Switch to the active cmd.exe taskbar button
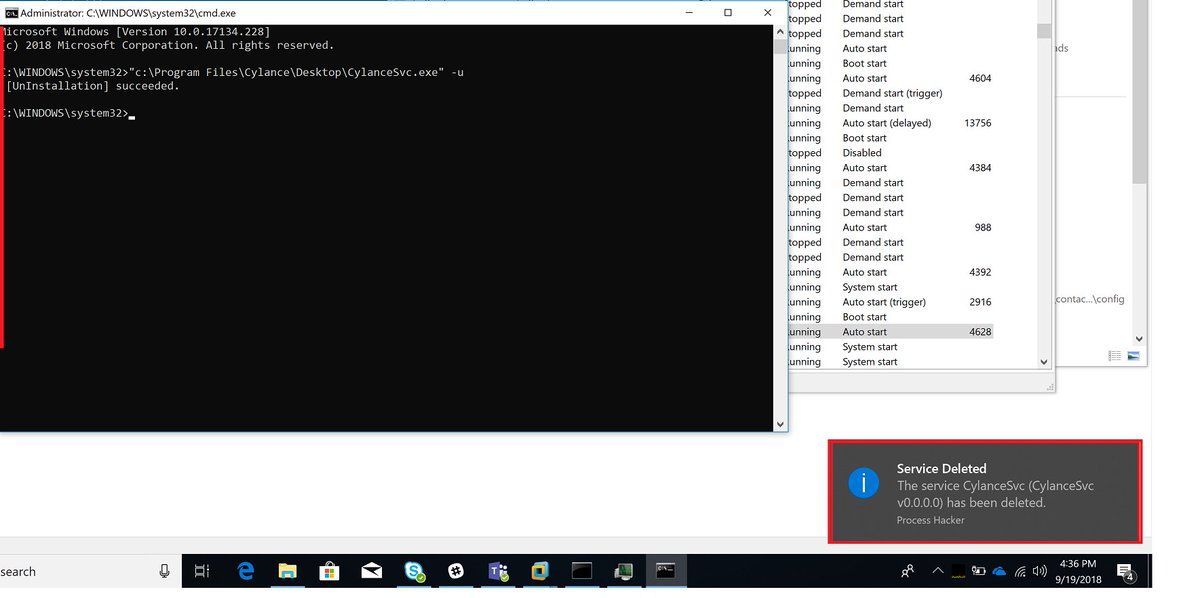The height and width of the screenshot is (598, 1200). [x=665, y=571]
